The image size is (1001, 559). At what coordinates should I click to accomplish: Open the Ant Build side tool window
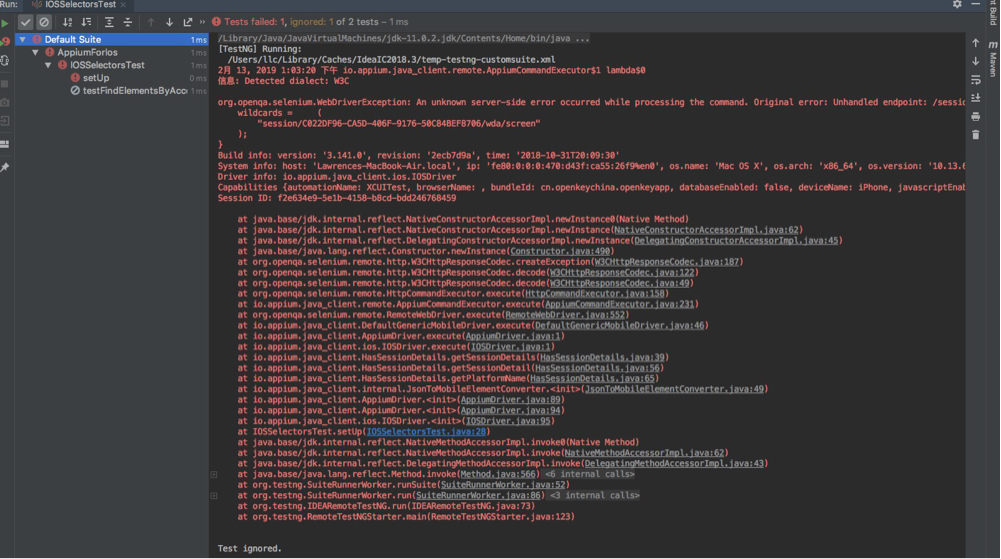click(993, 13)
